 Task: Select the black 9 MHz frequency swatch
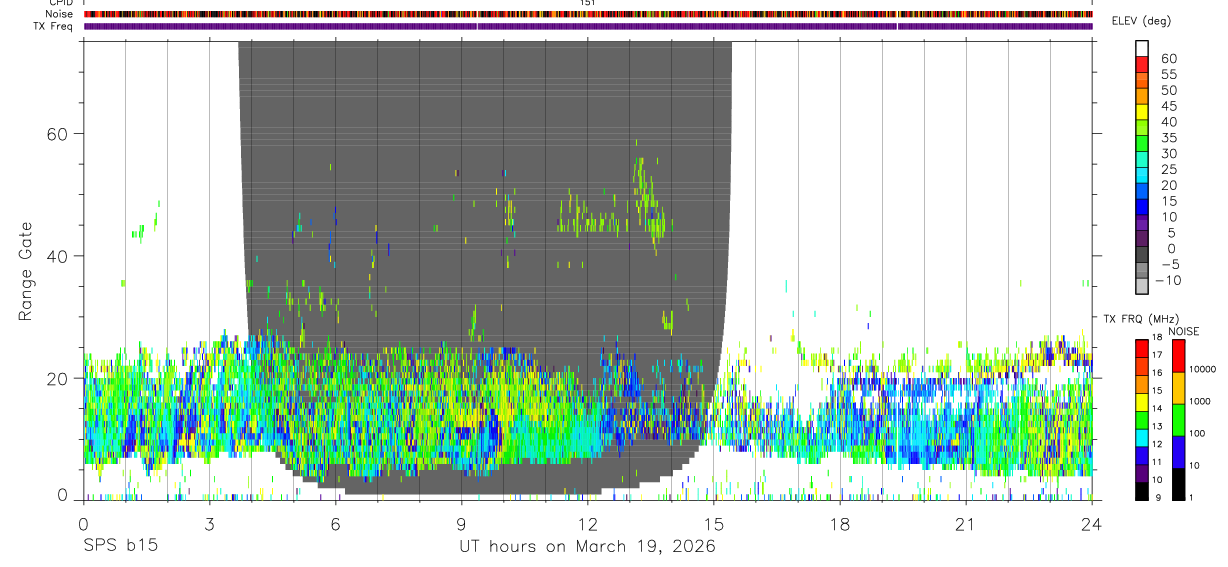[x=1141, y=492]
